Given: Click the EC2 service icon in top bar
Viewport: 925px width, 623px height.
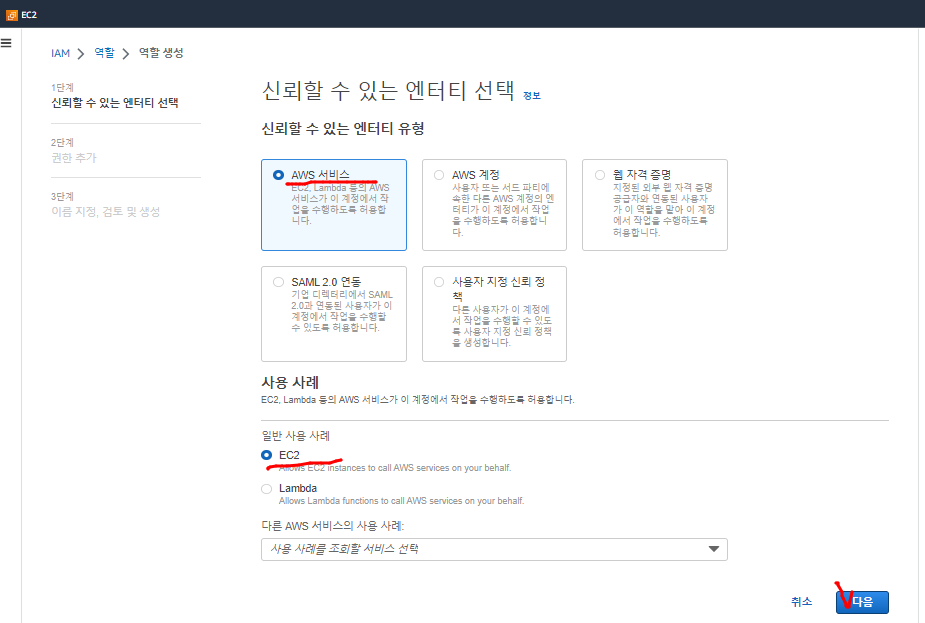Looking at the screenshot, I should (12, 15).
